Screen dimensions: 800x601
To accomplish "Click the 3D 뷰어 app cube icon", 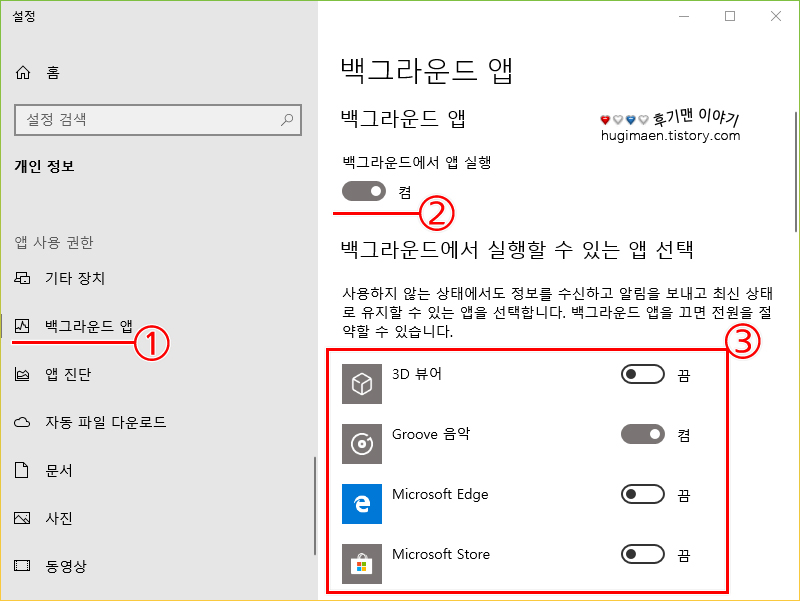I will 362,384.
